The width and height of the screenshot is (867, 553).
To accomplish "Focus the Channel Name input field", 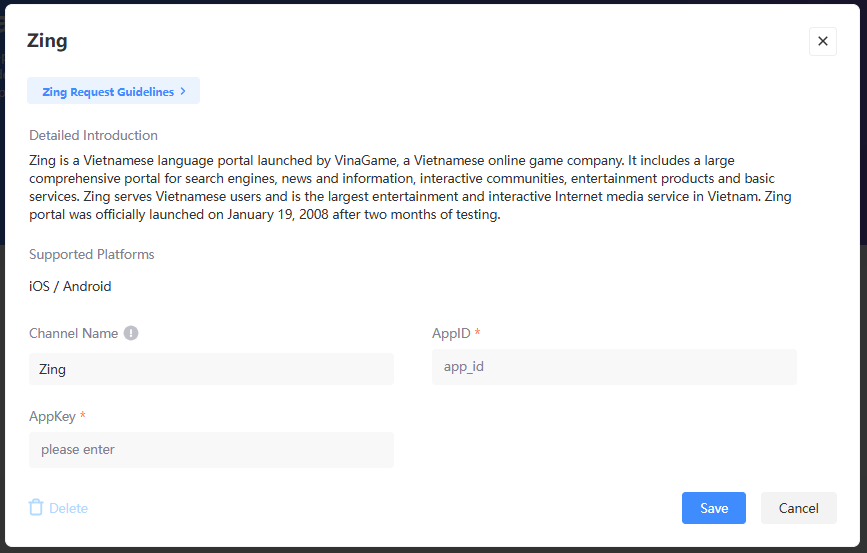I will click(x=211, y=369).
